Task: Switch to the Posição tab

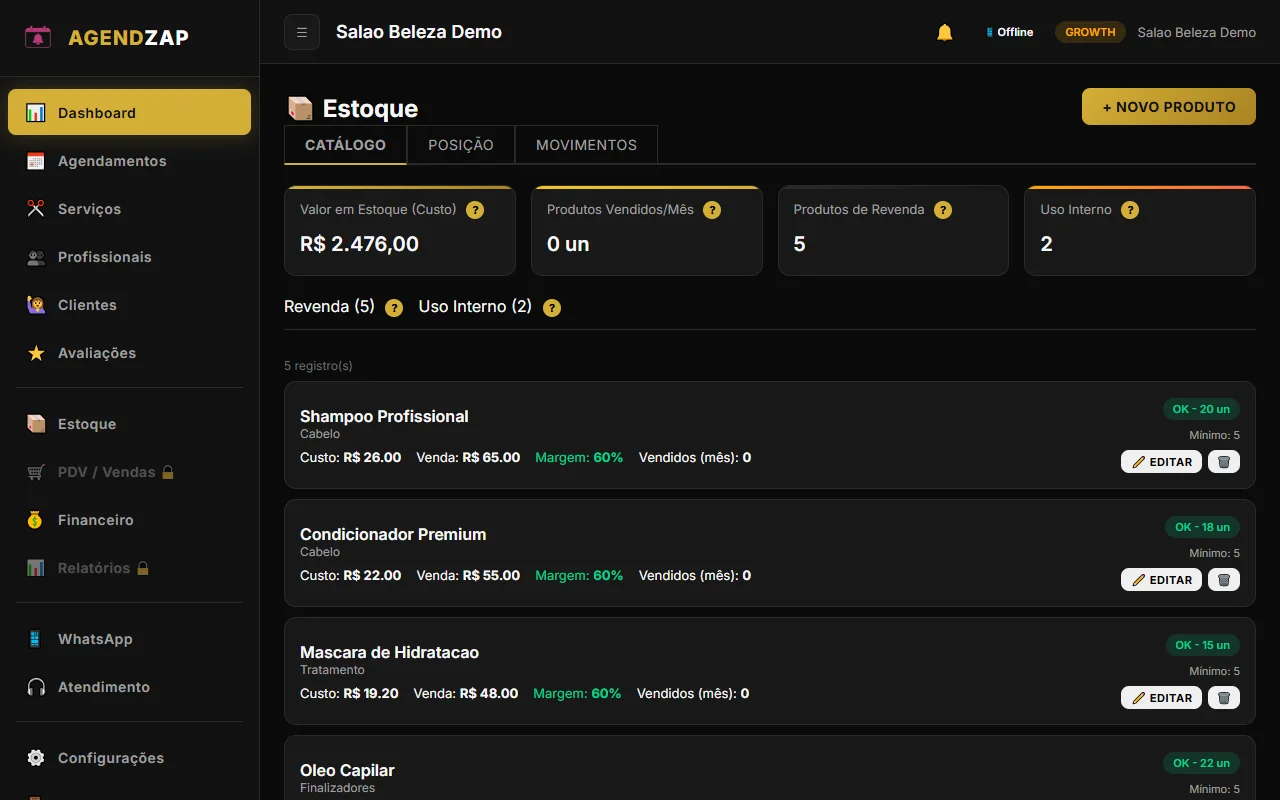Action: (x=461, y=145)
